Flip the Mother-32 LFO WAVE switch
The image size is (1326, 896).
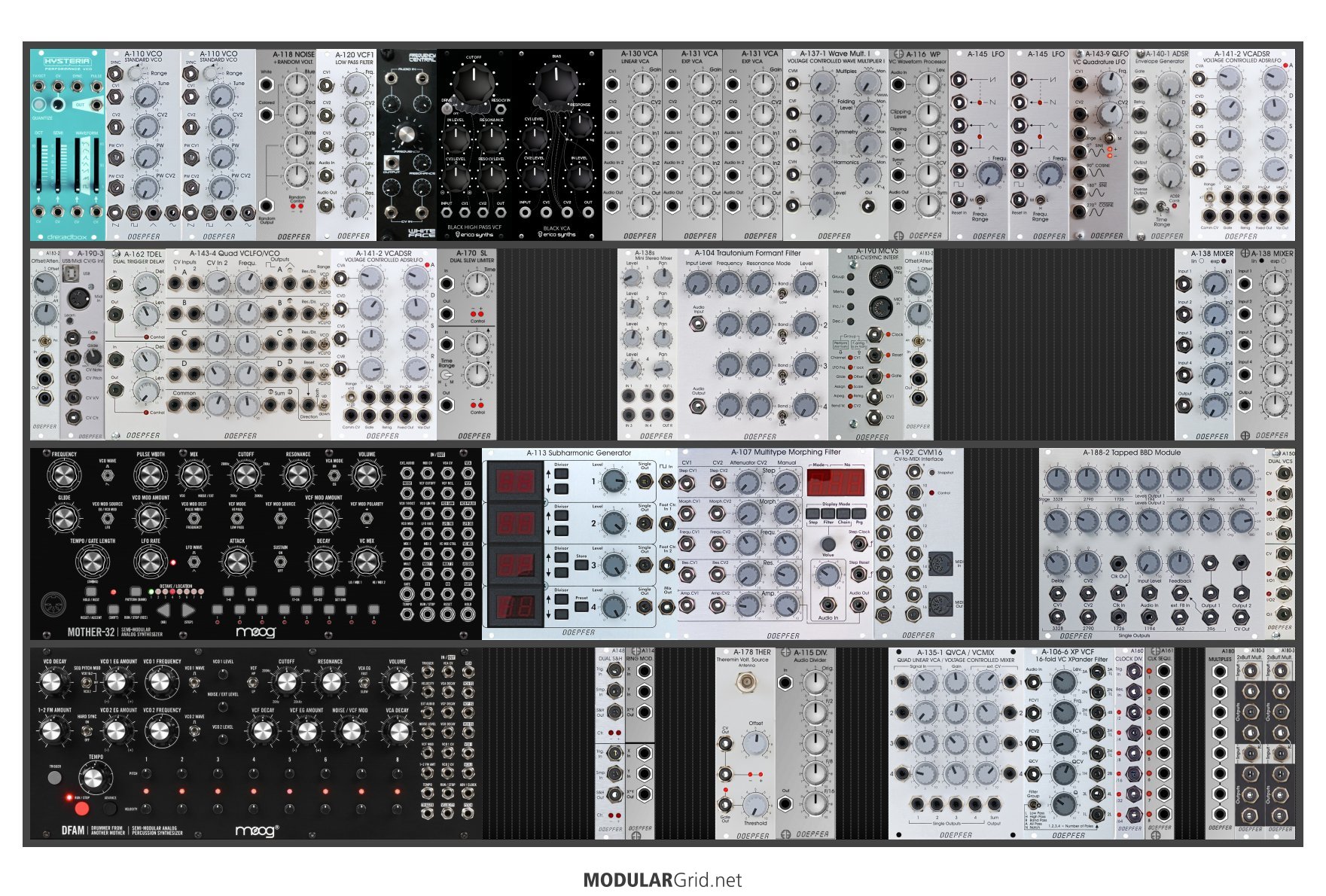pyautogui.click(x=194, y=562)
